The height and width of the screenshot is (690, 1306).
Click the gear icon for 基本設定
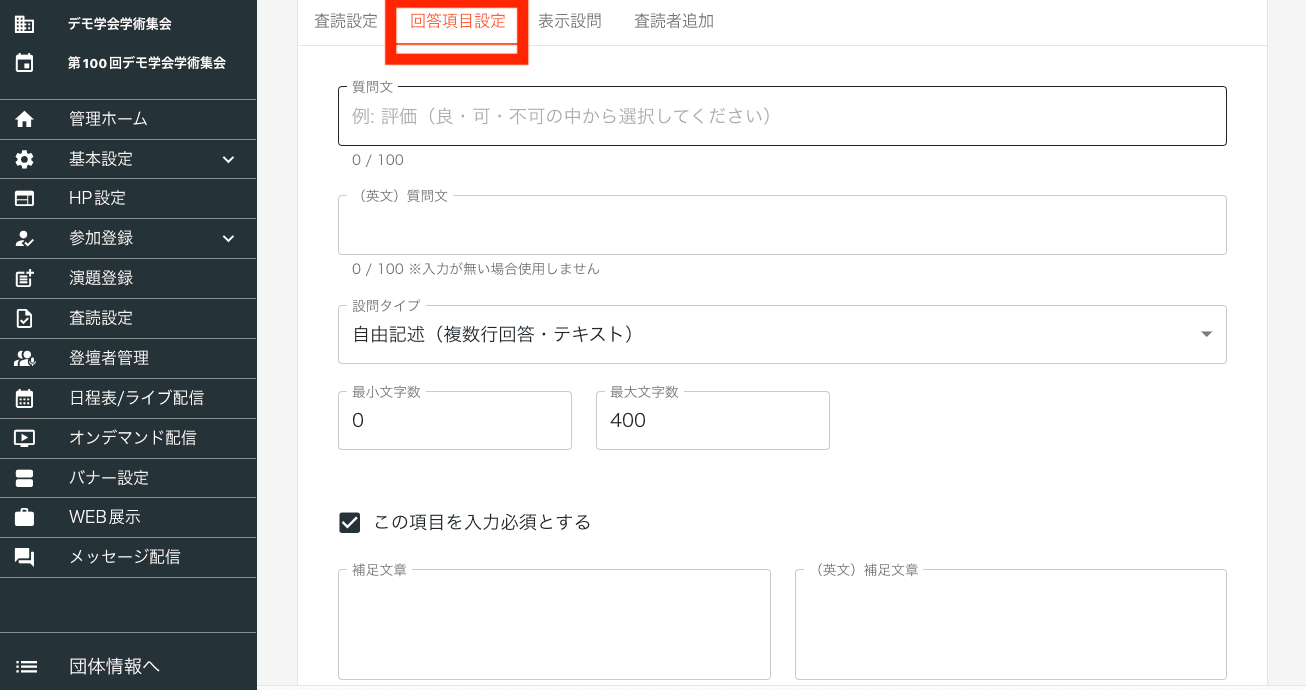pyautogui.click(x=25, y=159)
